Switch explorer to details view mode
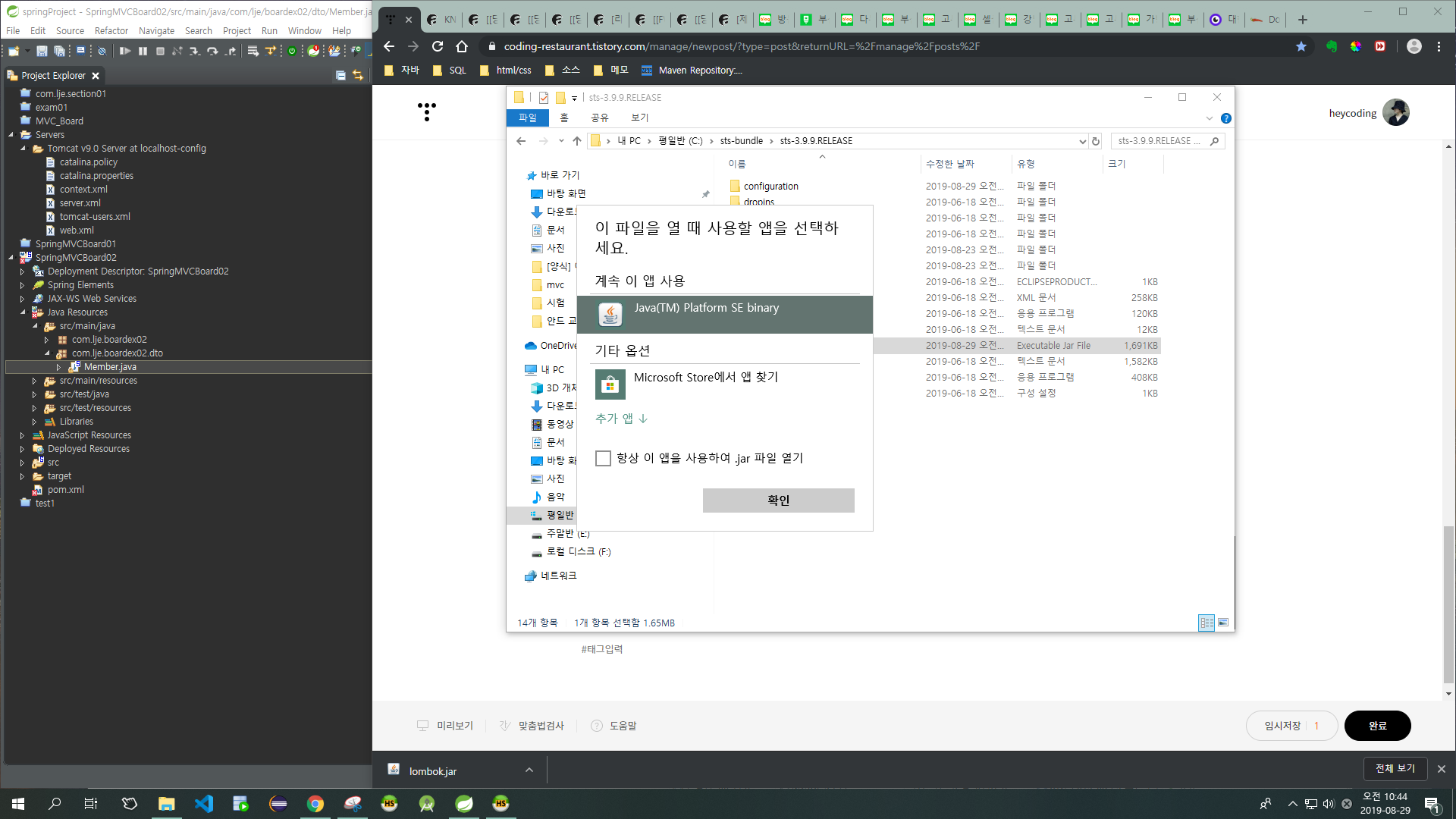Viewport: 1456px width, 819px height. tap(1207, 623)
